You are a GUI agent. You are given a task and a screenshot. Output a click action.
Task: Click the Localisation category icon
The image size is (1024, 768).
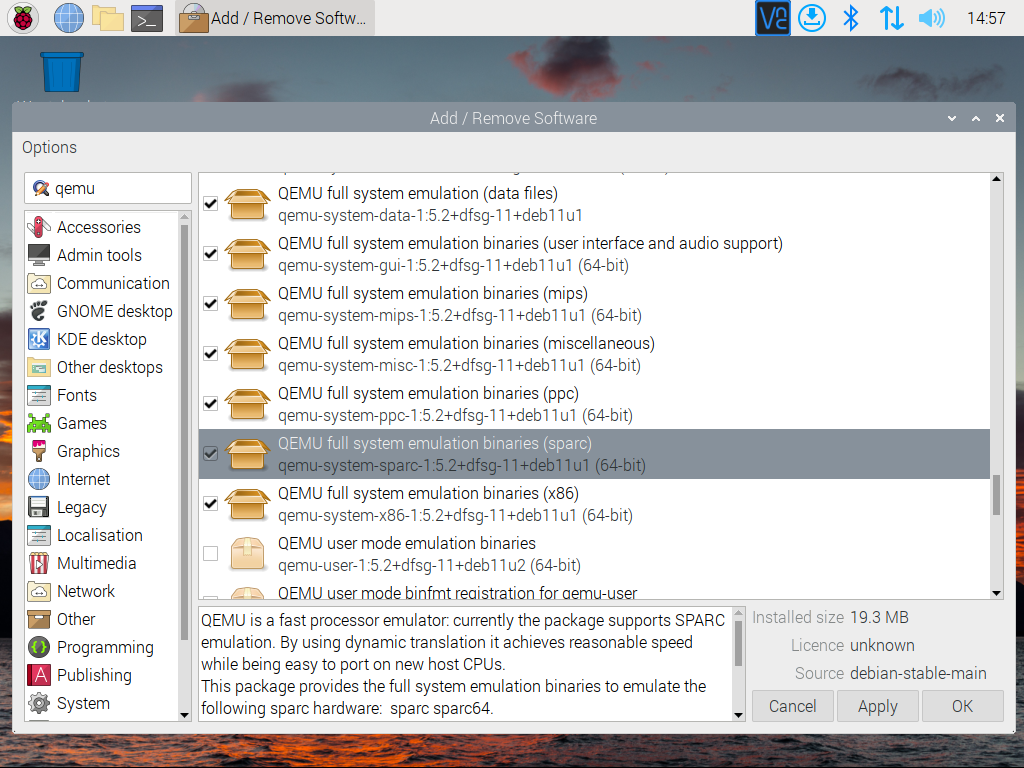(x=39, y=536)
